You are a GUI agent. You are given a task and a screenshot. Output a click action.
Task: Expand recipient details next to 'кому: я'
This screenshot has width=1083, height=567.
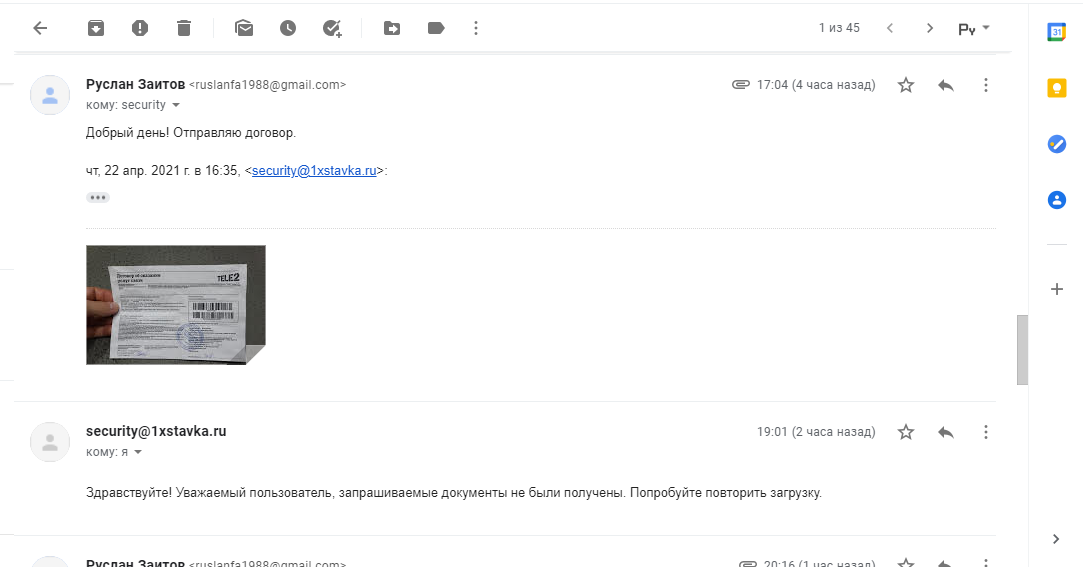pyautogui.click(x=137, y=452)
